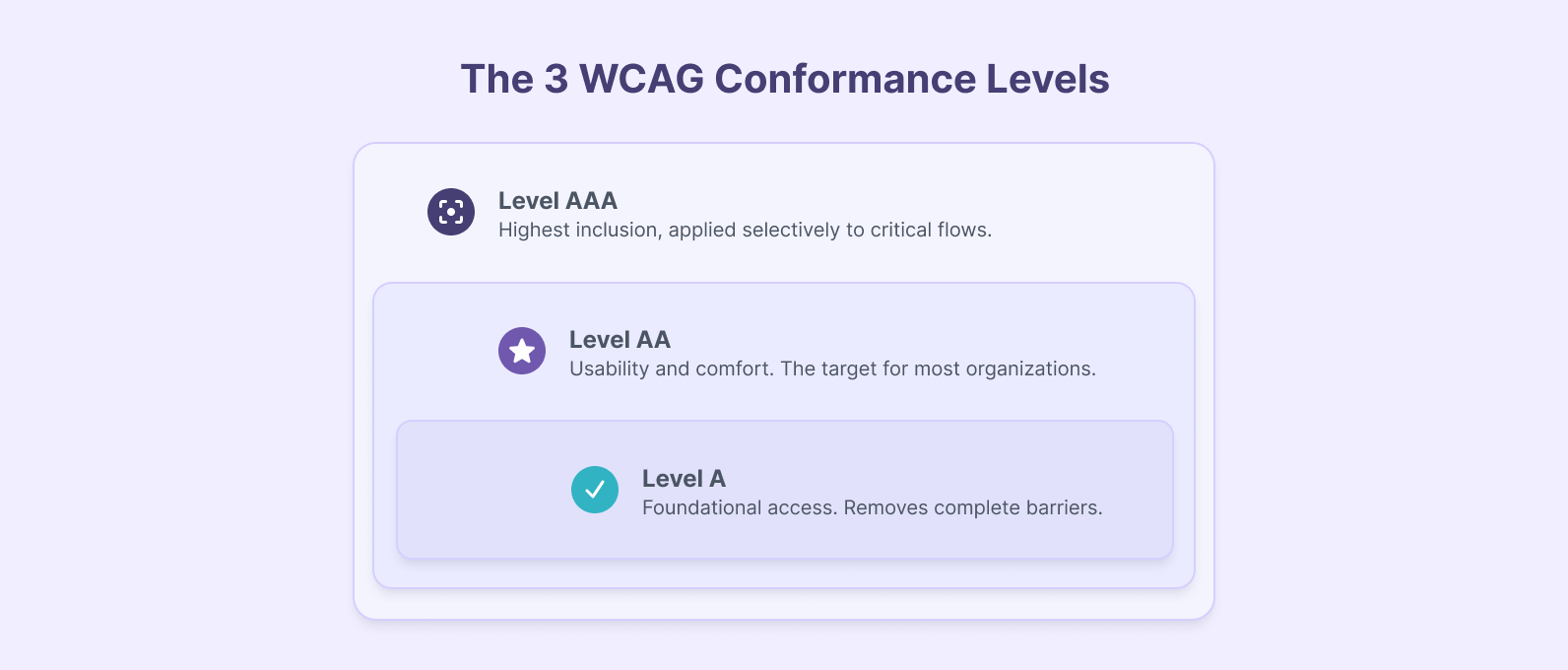
Task: Select the Level A heading text
Action: pos(684,479)
